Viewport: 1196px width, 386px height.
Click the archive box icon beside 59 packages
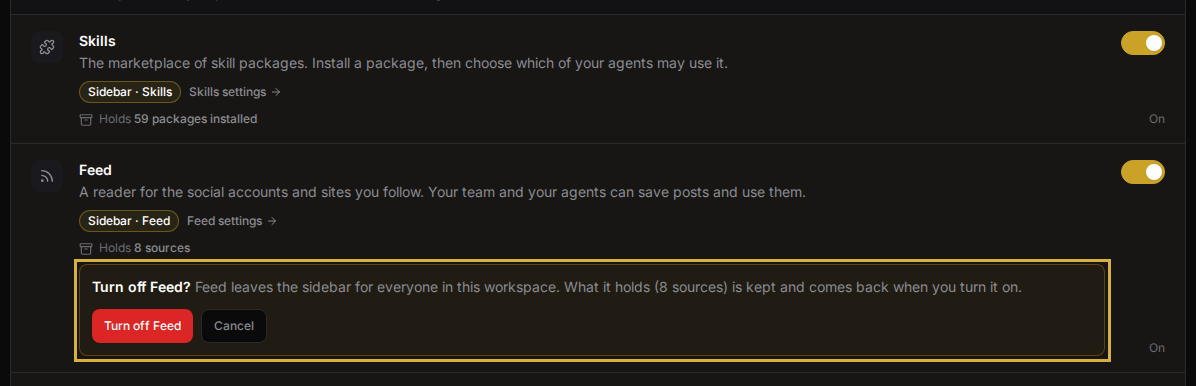[x=86, y=119]
